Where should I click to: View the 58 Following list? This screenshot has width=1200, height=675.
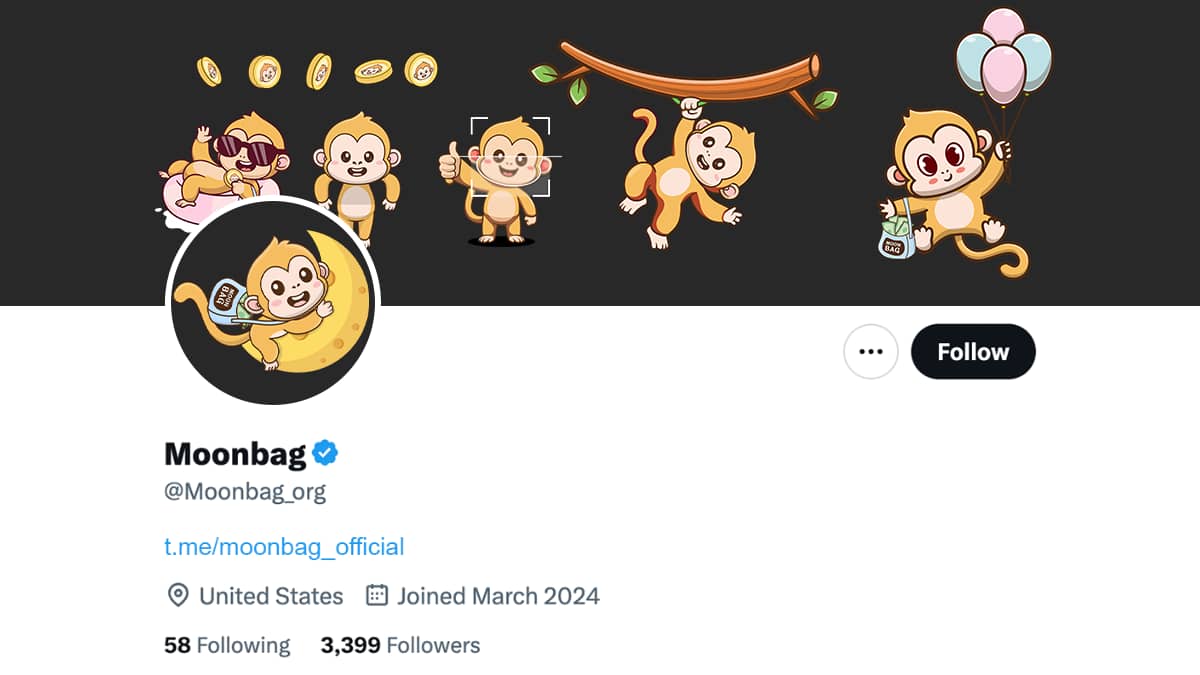pyautogui.click(x=227, y=645)
